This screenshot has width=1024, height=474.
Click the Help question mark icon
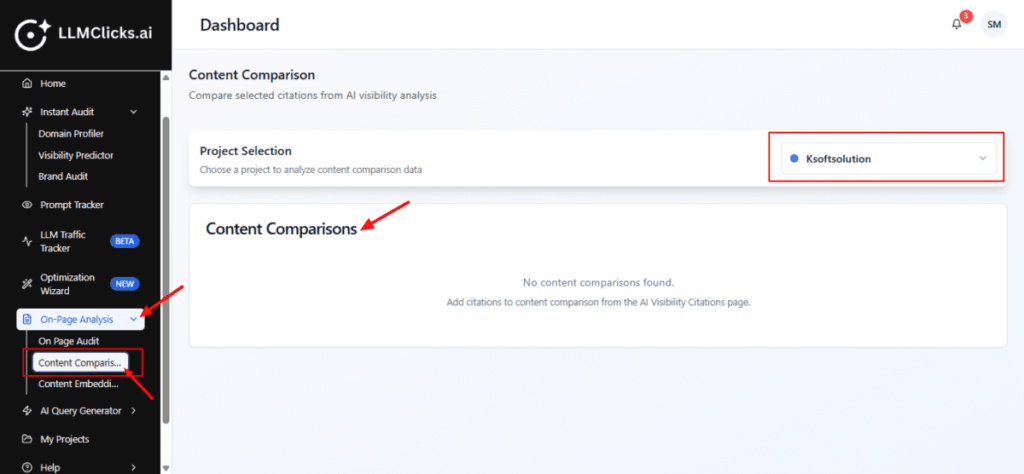(27, 467)
